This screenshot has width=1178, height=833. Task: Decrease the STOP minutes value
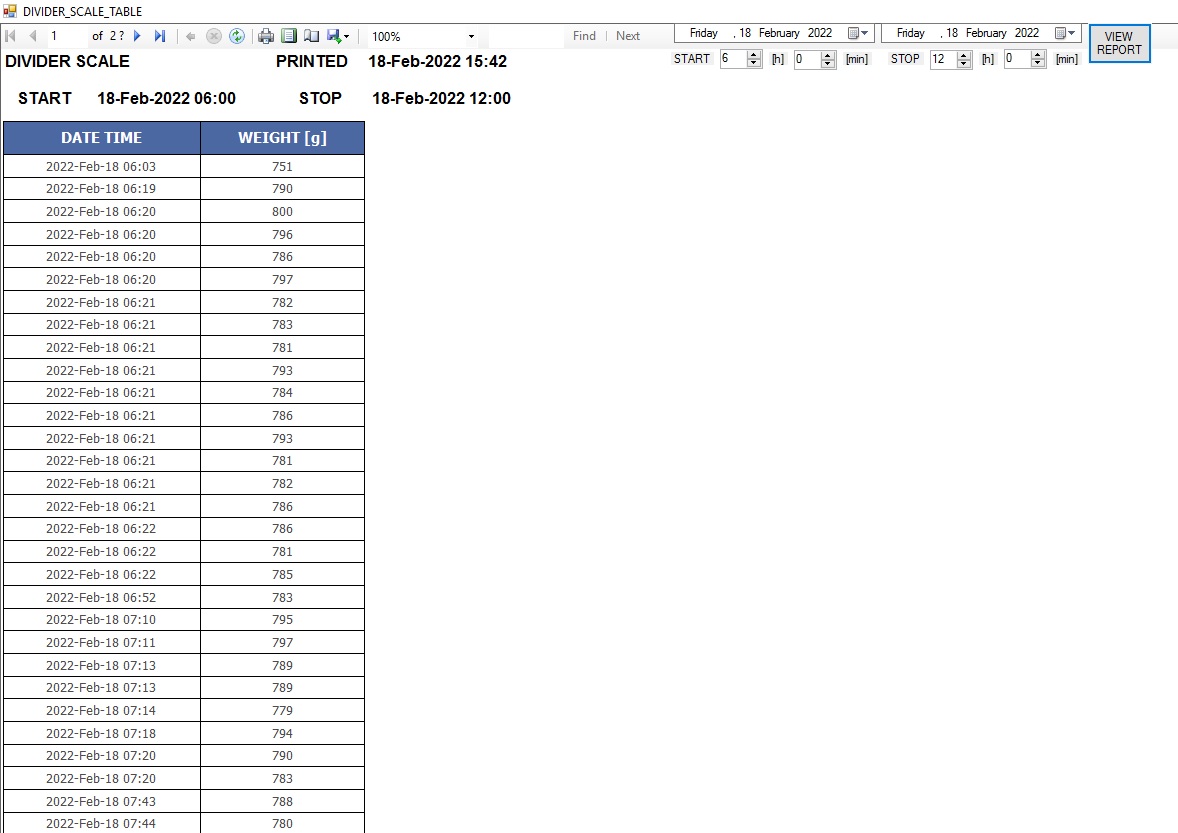[x=1037, y=64]
